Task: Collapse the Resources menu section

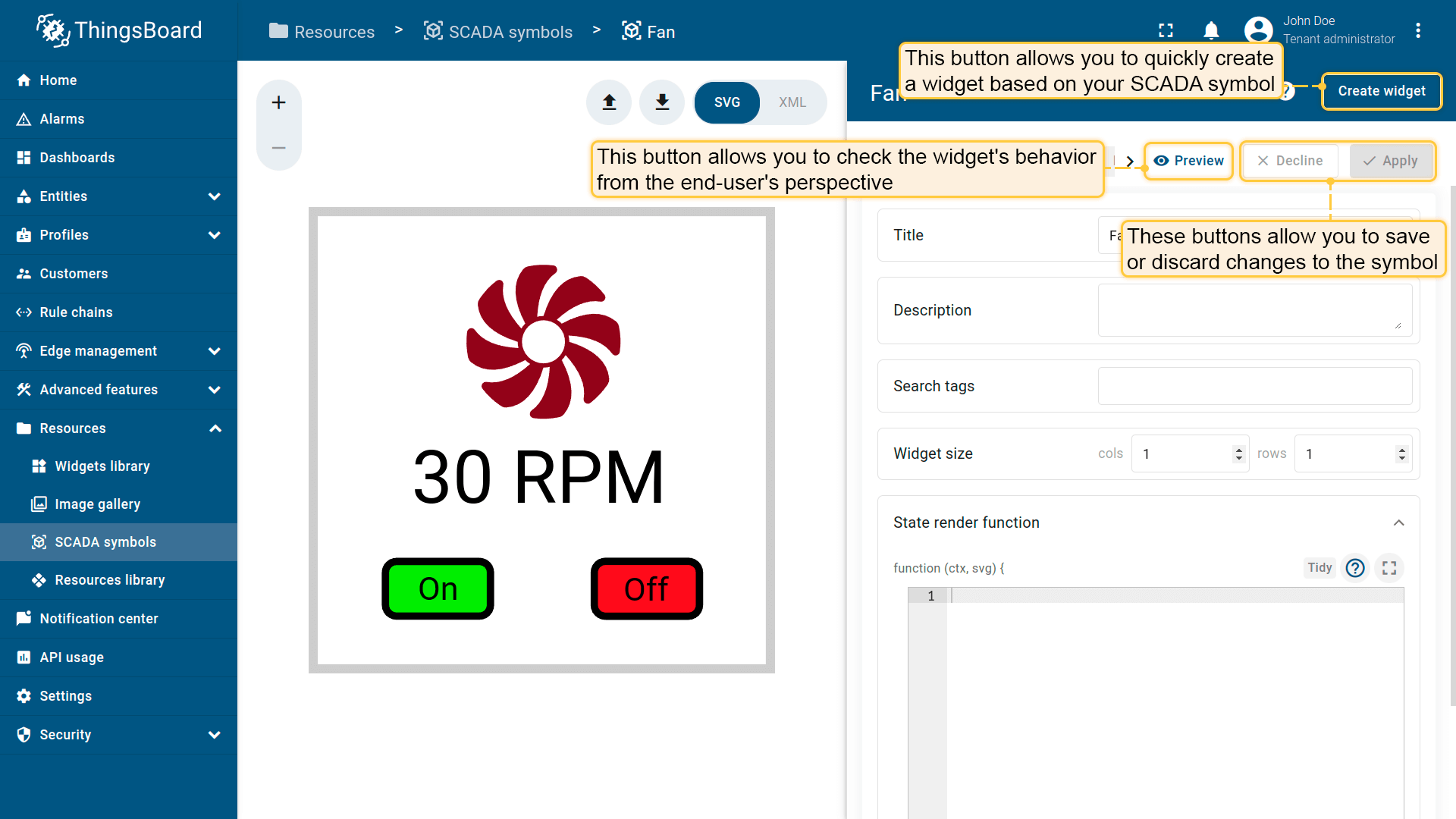Action: click(x=215, y=428)
